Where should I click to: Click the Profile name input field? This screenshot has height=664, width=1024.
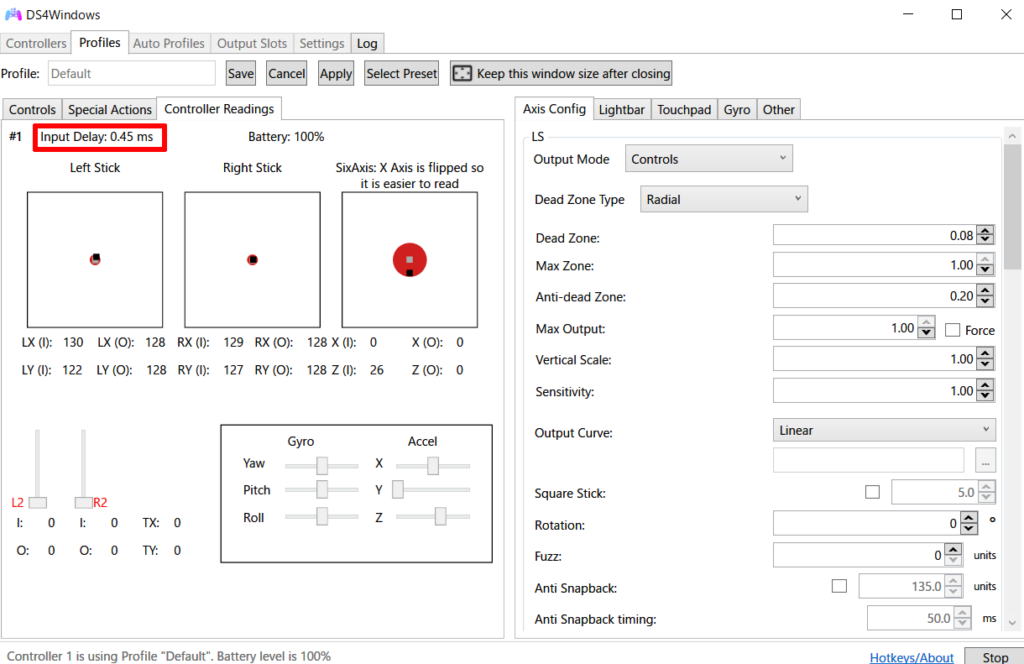click(131, 73)
